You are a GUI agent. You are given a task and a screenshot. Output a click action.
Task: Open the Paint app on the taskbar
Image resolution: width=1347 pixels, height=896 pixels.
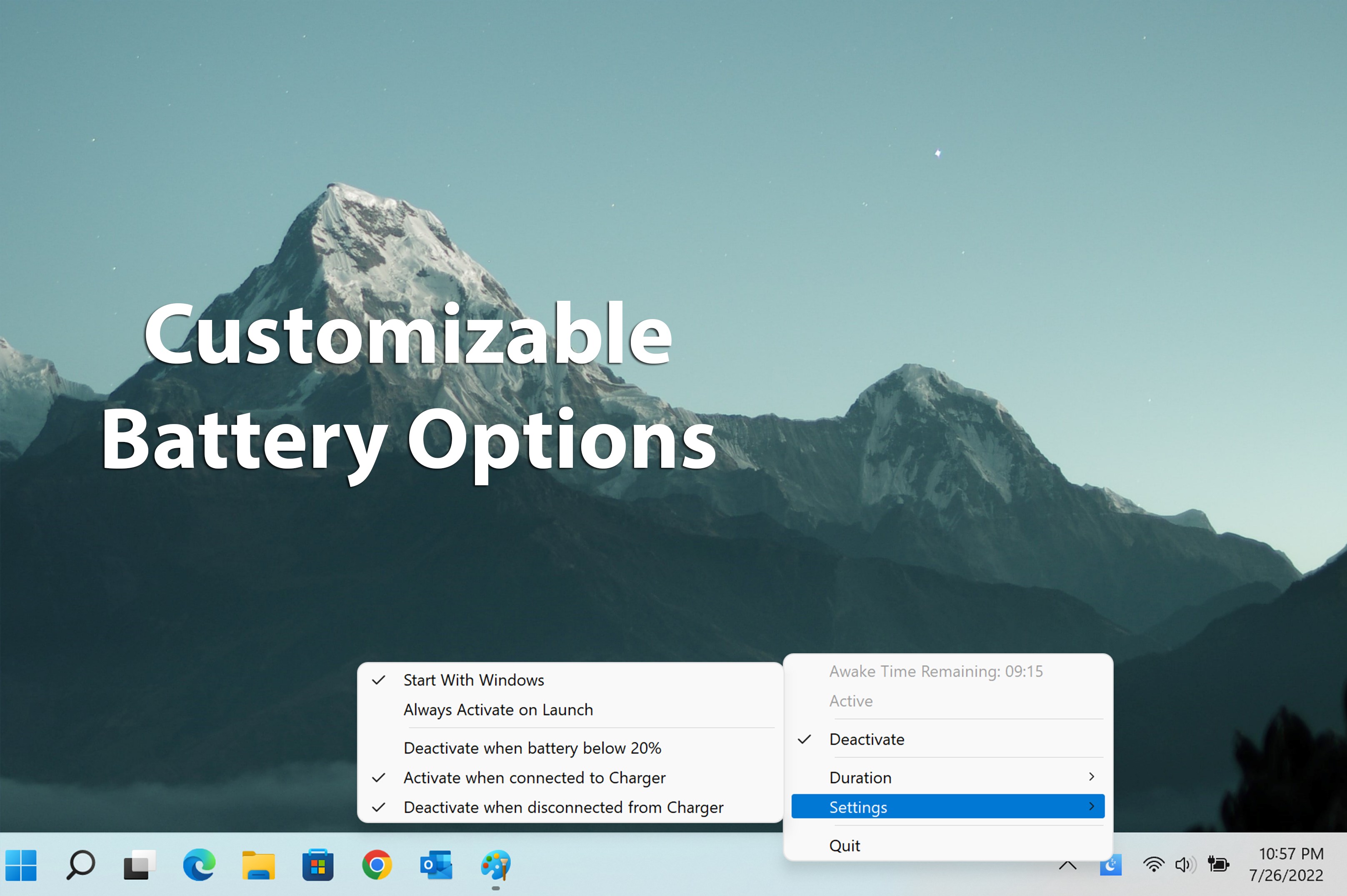(495, 865)
